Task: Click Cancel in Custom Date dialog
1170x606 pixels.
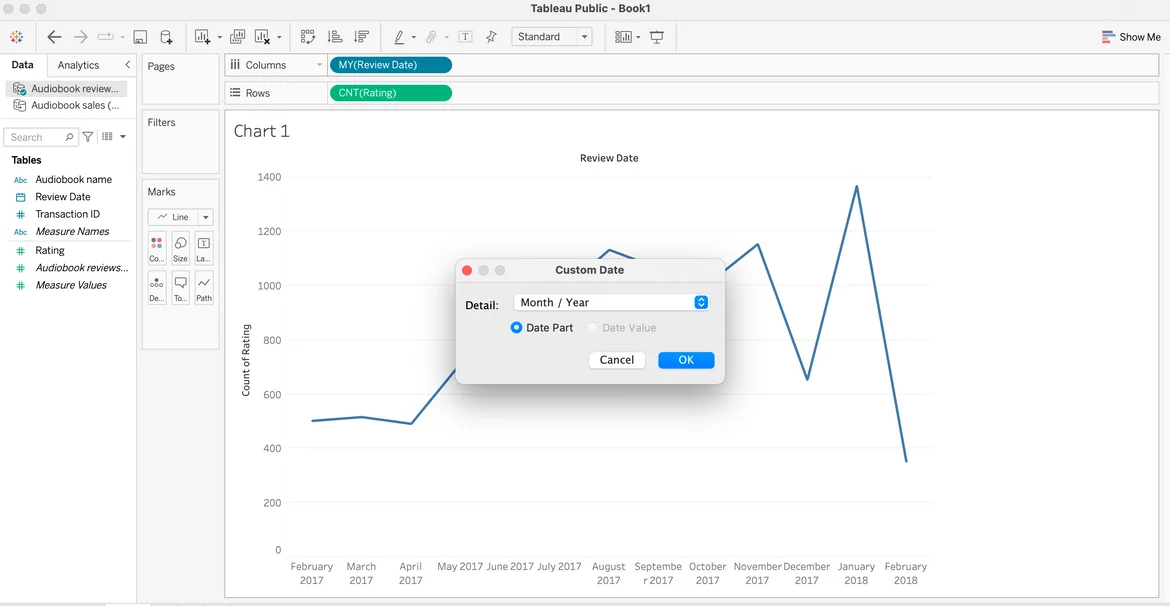Action: [616, 360]
